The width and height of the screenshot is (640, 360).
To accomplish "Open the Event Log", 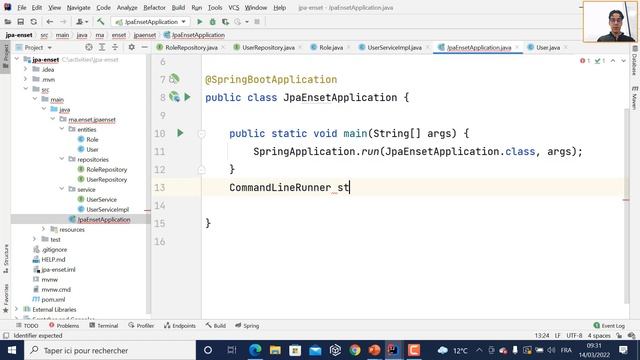I will pyautogui.click(x=609, y=325).
